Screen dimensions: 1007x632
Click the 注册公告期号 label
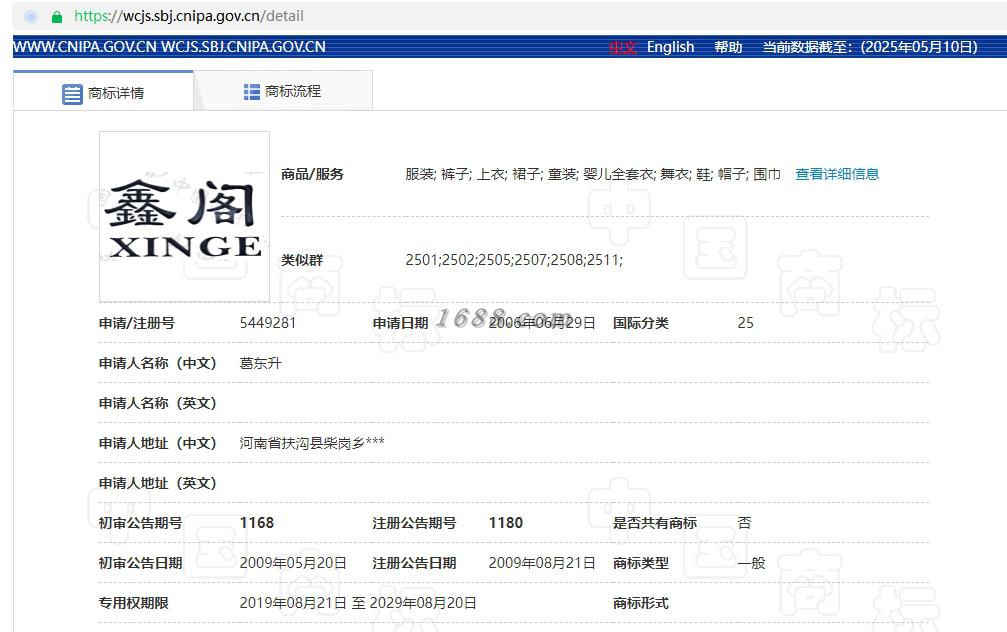pos(414,523)
